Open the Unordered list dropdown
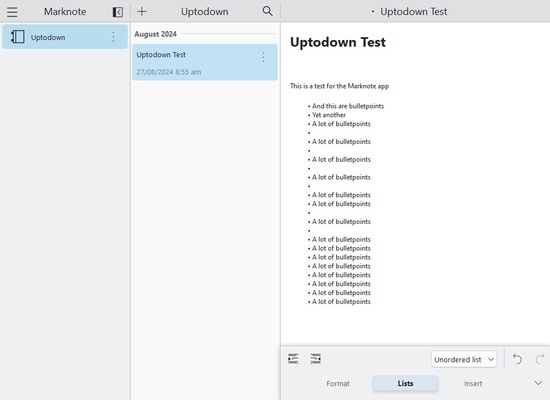 [464, 359]
